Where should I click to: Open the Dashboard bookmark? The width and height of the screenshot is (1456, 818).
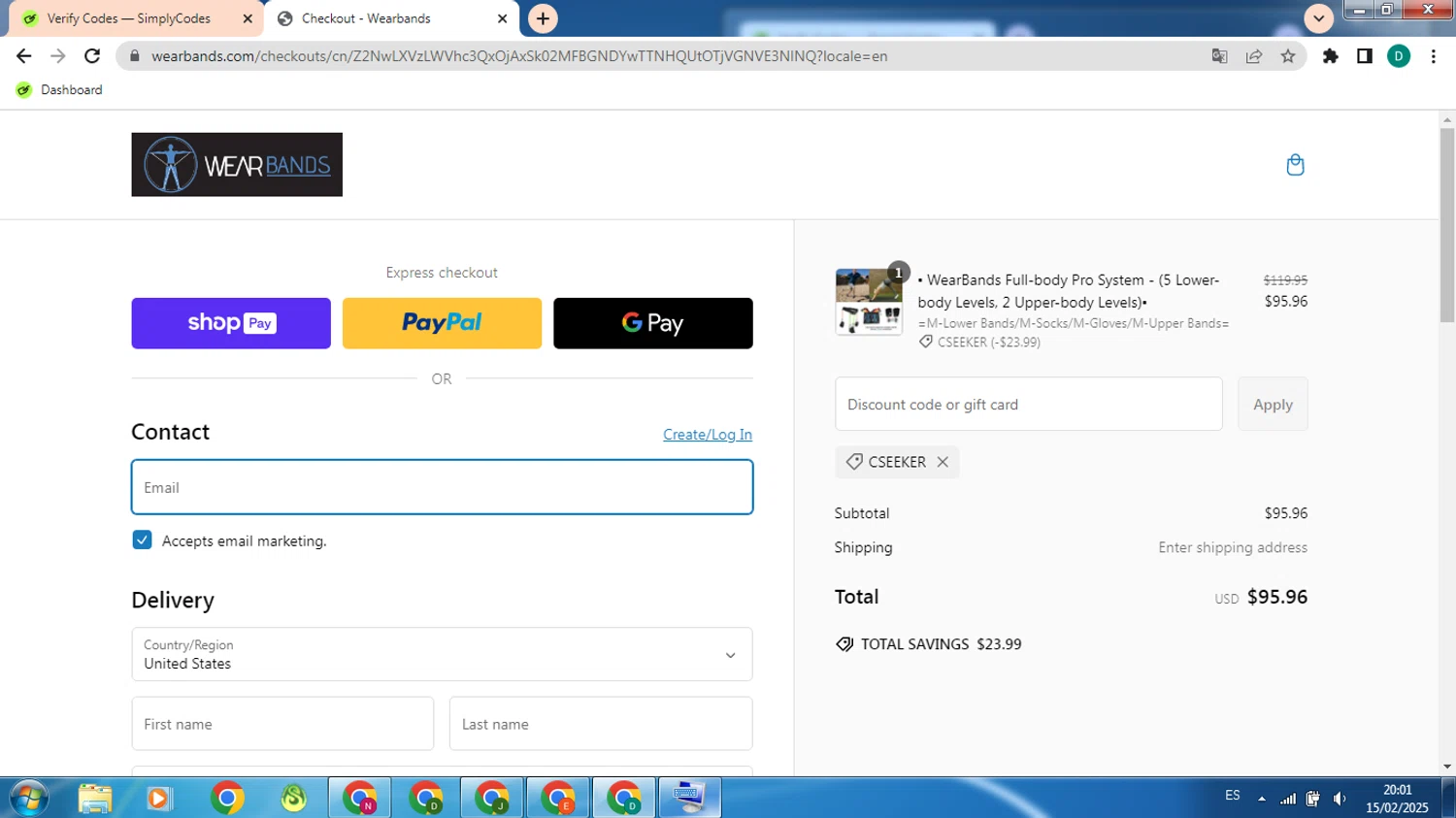pos(60,89)
